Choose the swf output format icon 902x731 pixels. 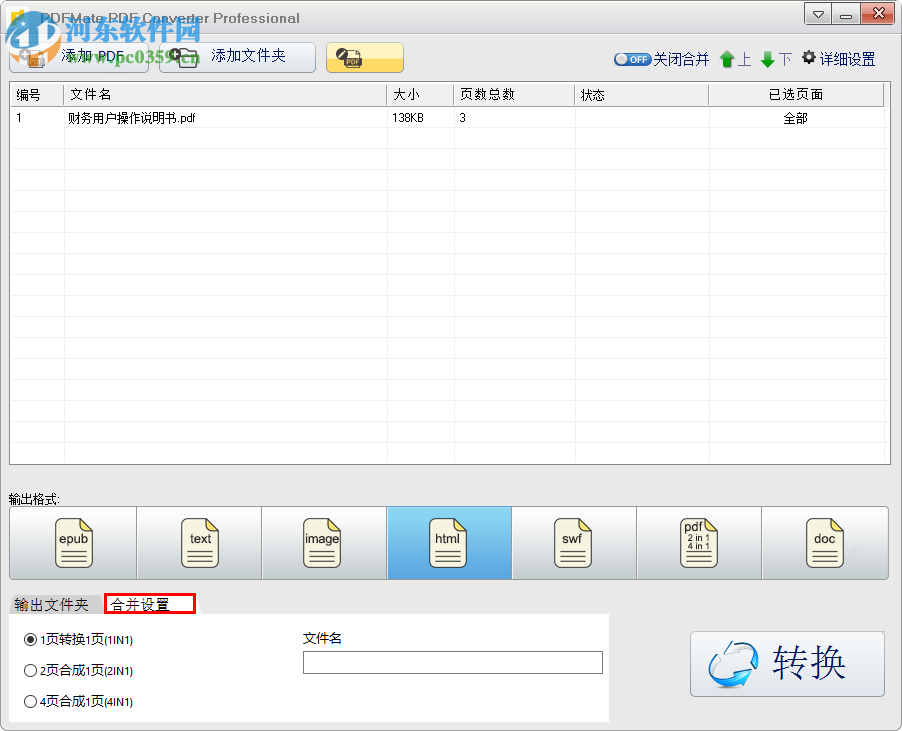pyautogui.click(x=573, y=543)
